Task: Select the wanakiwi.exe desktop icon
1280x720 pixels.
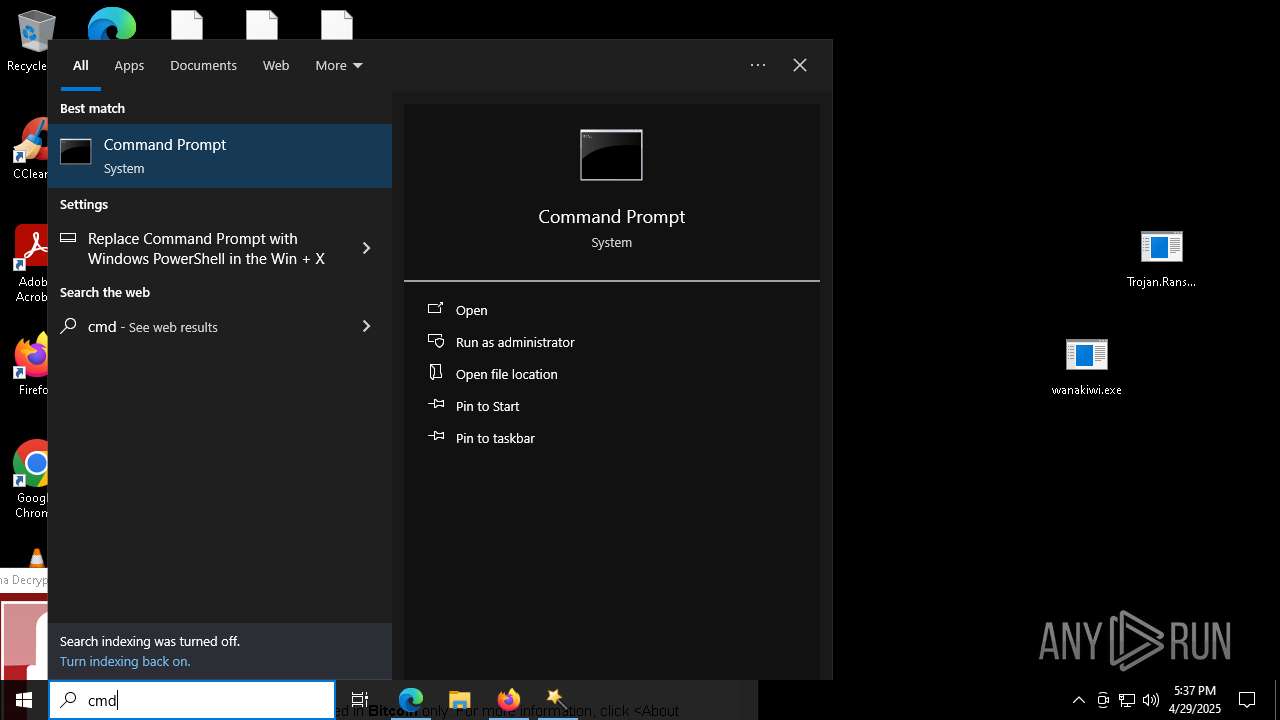Action: point(1086,367)
